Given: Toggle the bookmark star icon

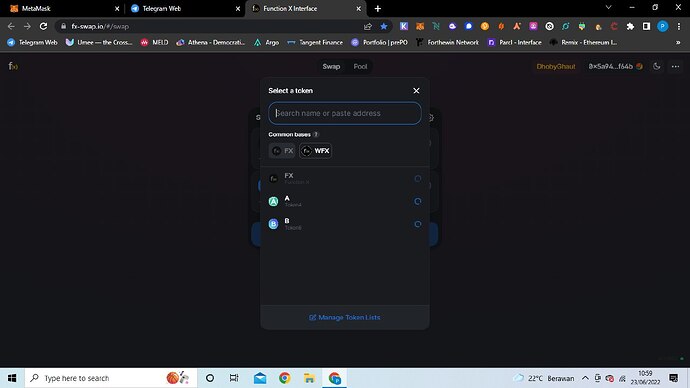Looking at the screenshot, I should tap(384, 26).
